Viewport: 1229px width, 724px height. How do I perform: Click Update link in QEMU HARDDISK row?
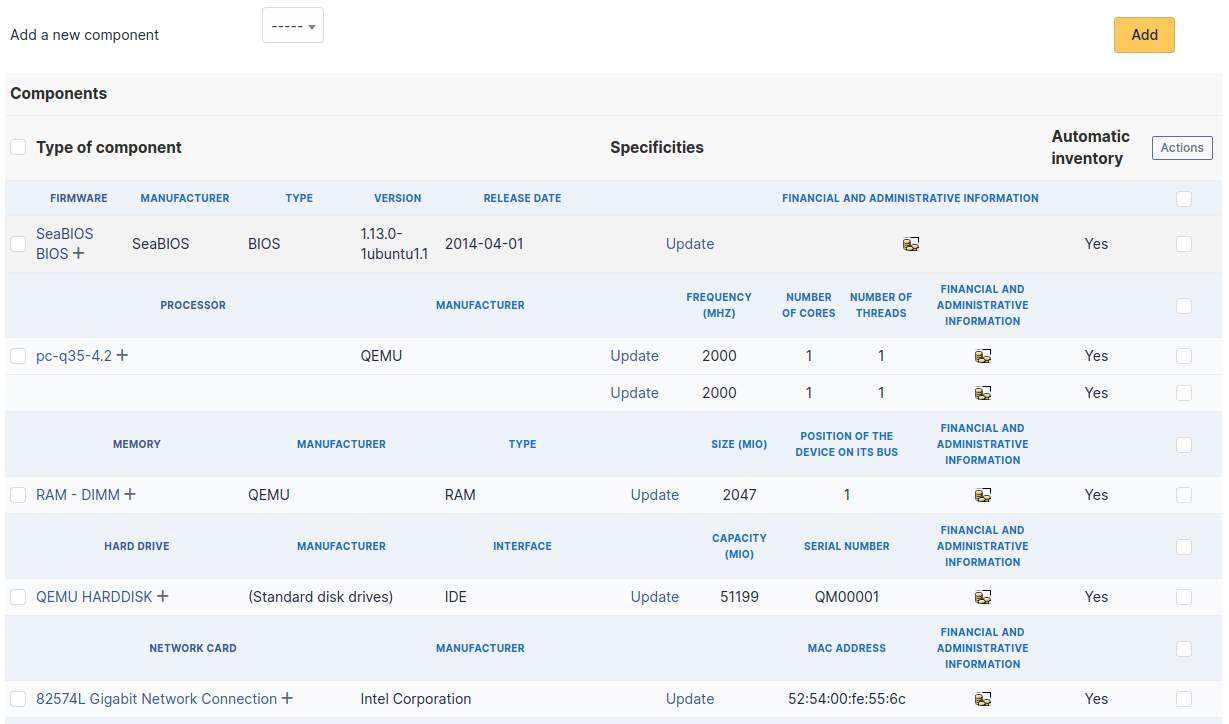coord(655,597)
